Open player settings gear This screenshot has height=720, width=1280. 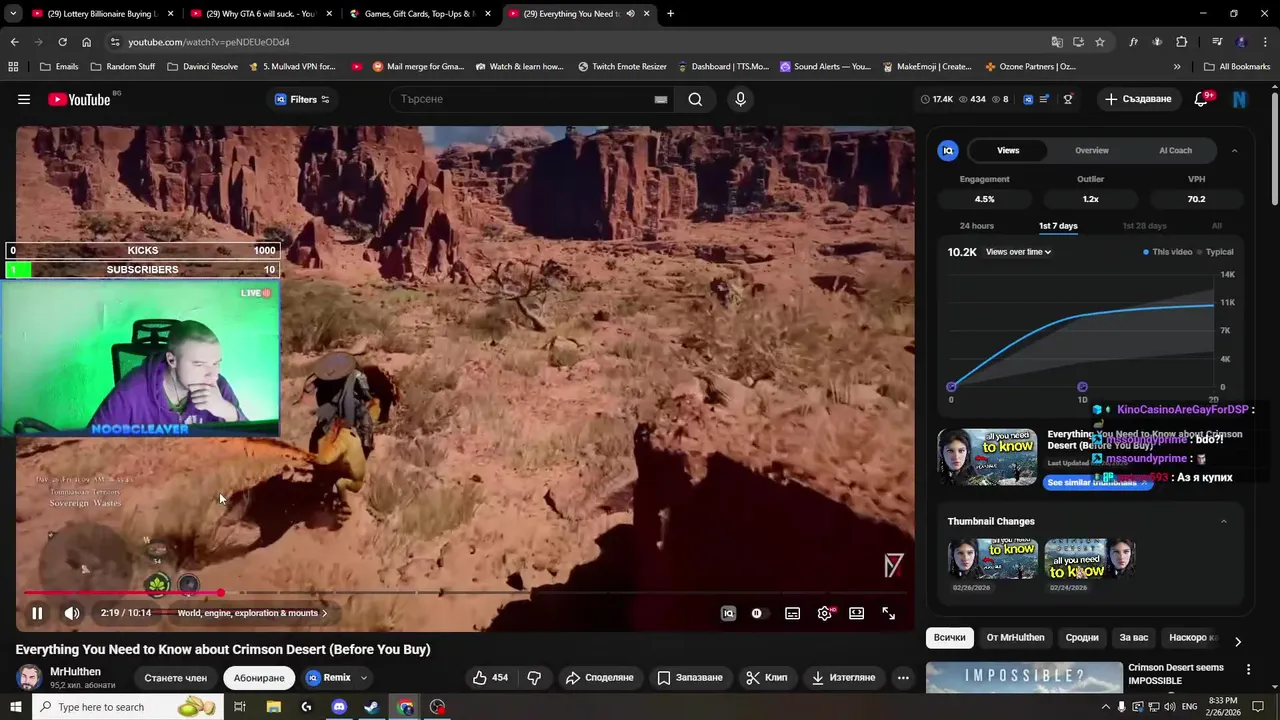click(825, 613)
